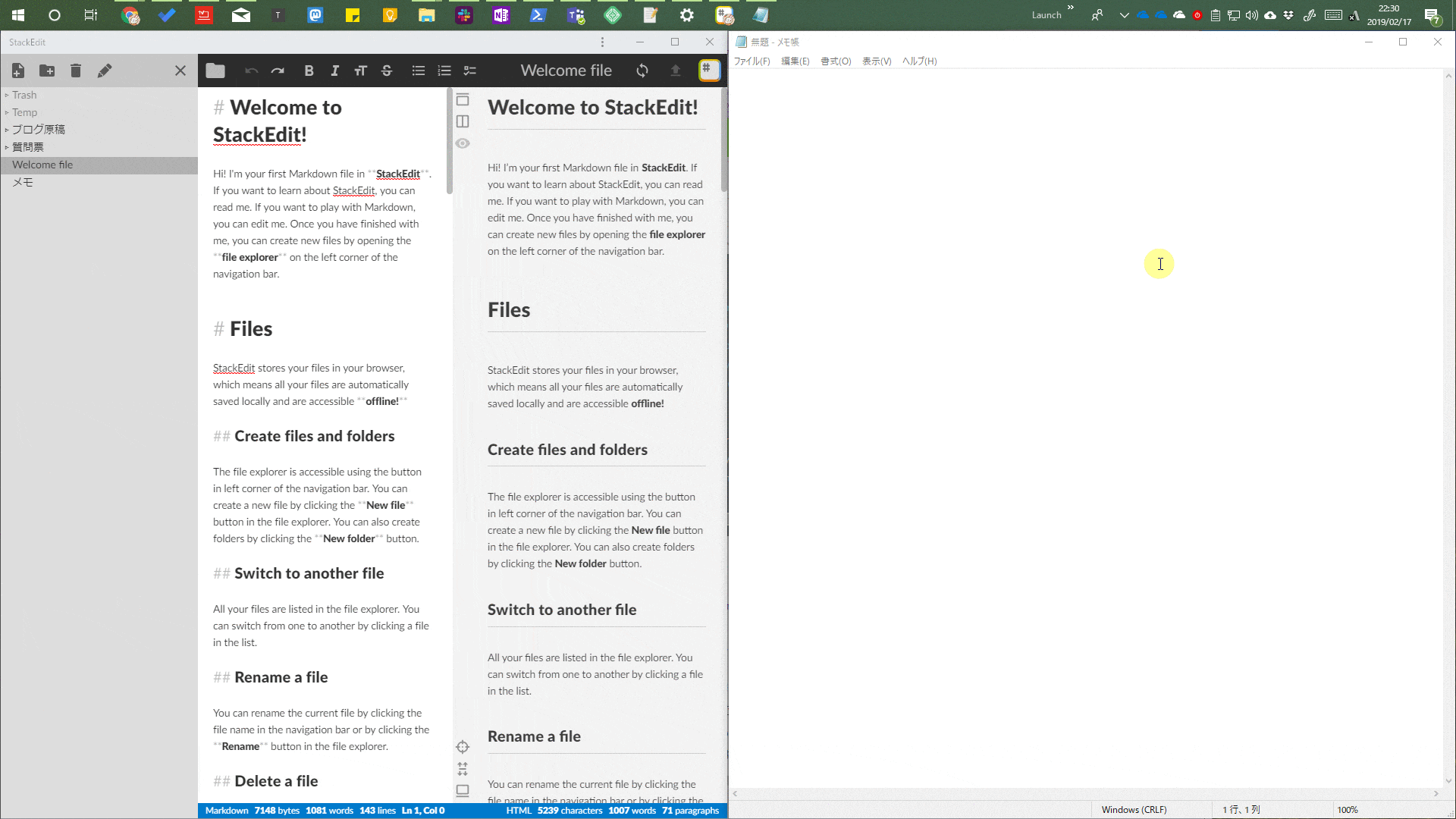Click the Delete trash icon in explorer
1456x819 pixels.
[76, 71]
